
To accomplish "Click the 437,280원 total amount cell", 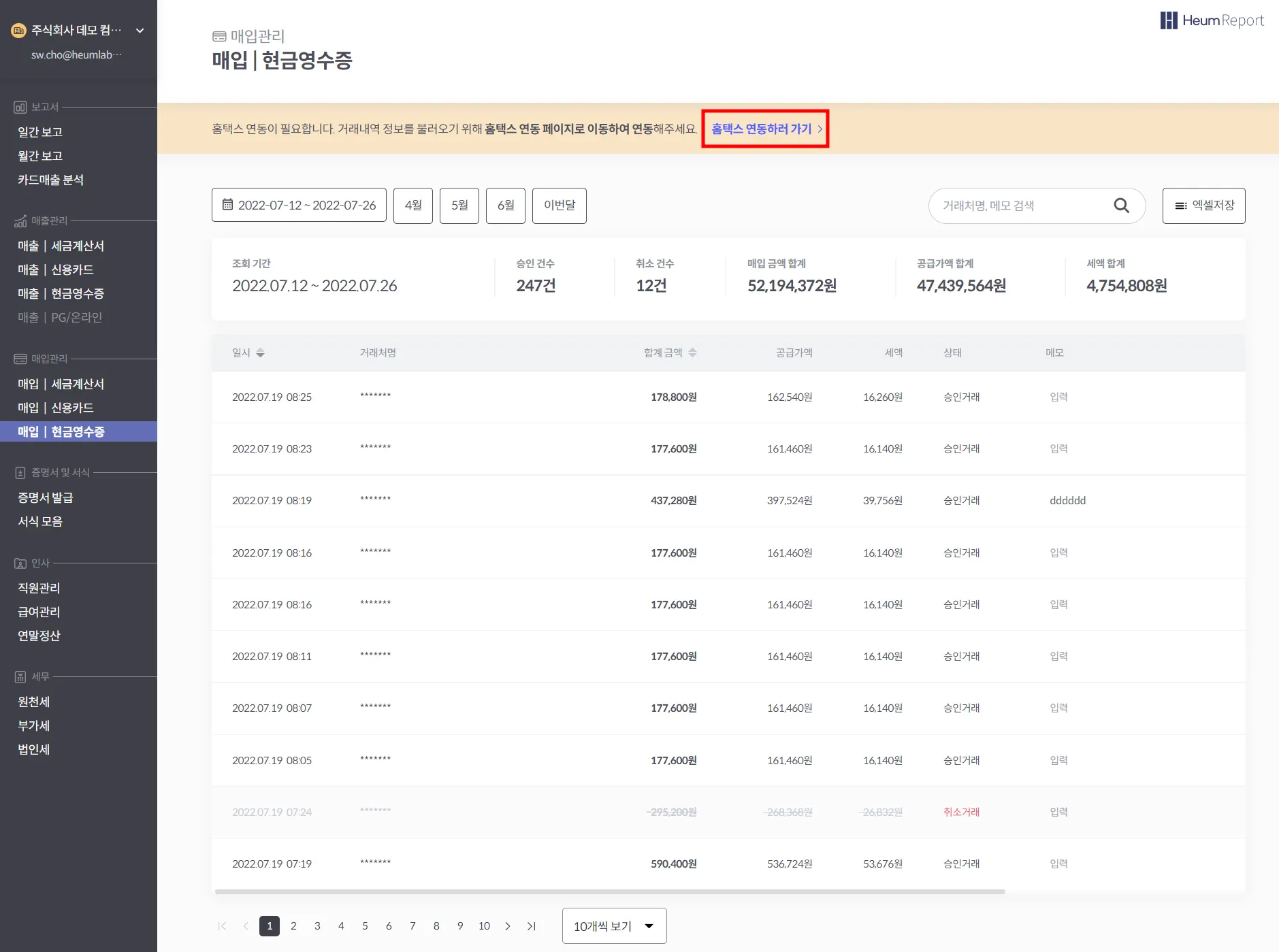I will click(673, 501).
